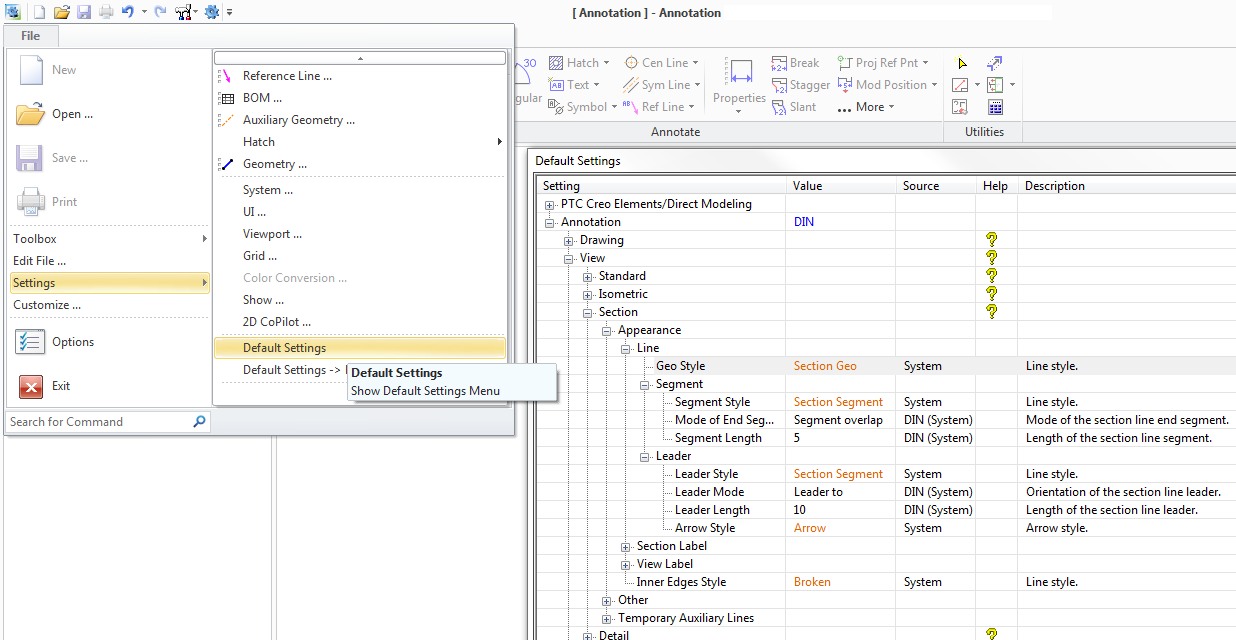Click the submenu scroll-up arrow bar

click(360, 58)
